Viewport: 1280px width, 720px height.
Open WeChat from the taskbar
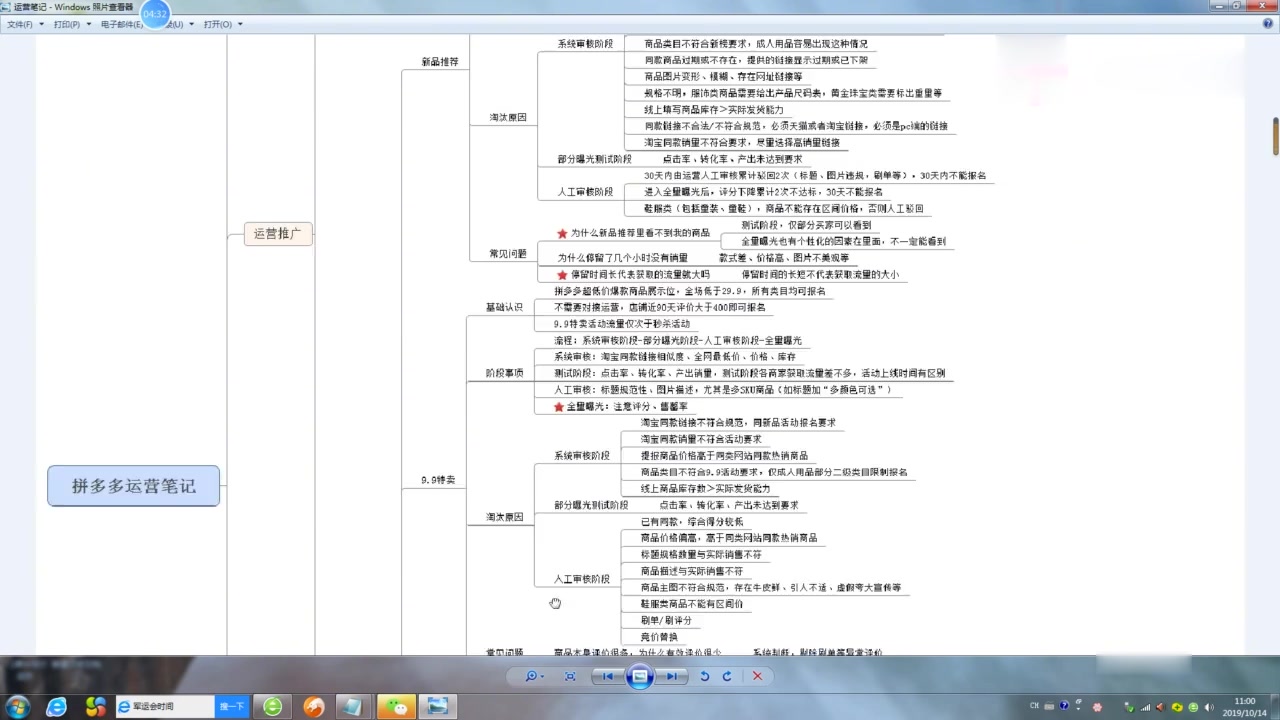point(397,706)
